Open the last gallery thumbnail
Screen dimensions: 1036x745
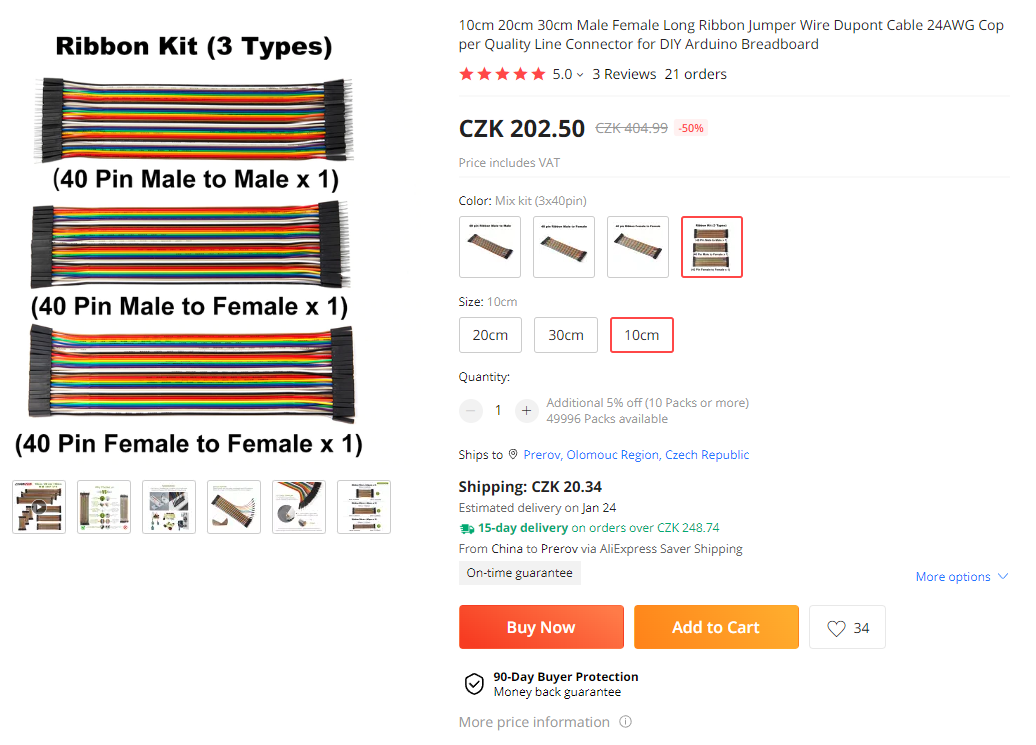364,507
